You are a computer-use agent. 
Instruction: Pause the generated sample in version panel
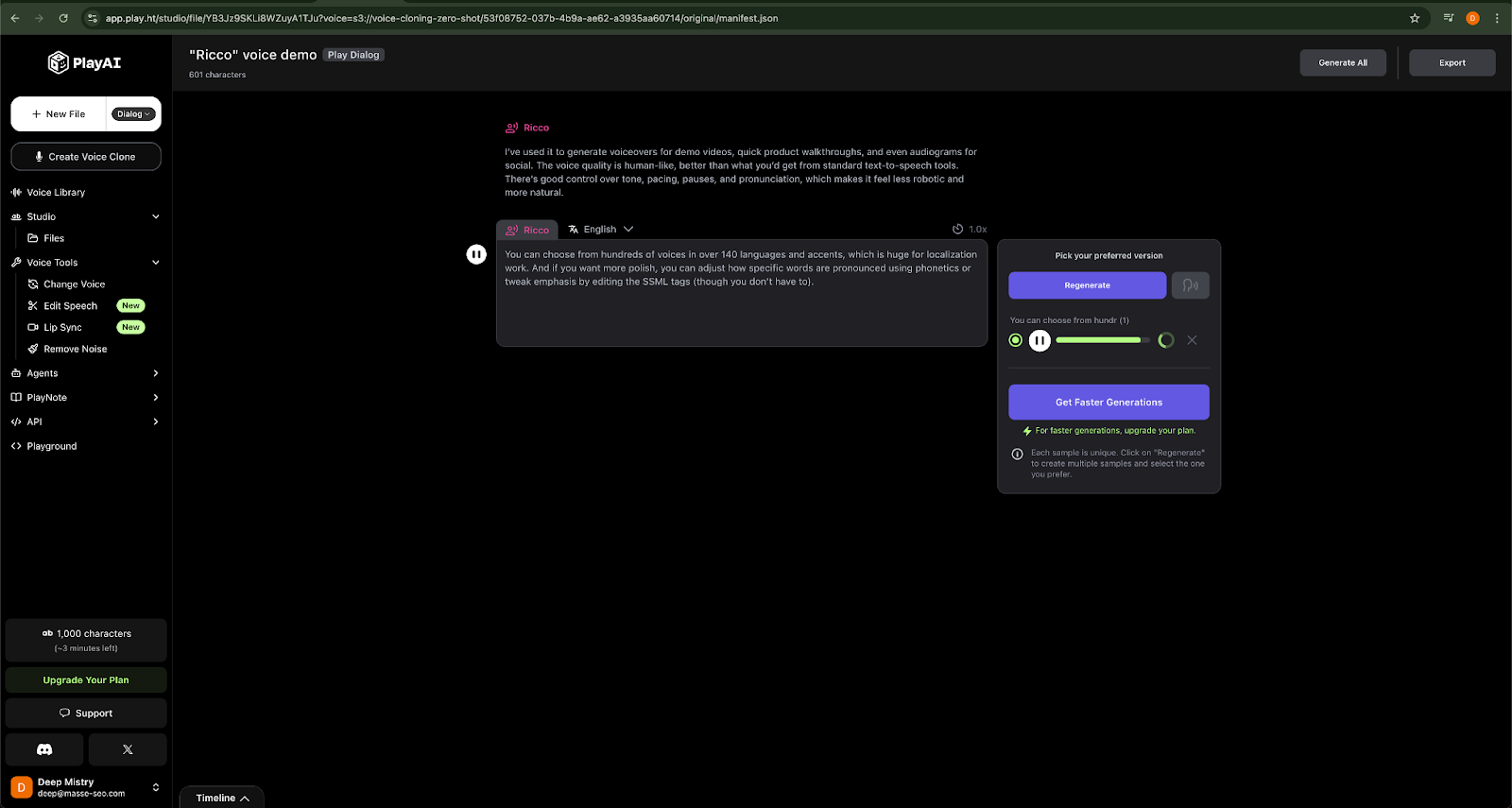tap(1039, 340)
